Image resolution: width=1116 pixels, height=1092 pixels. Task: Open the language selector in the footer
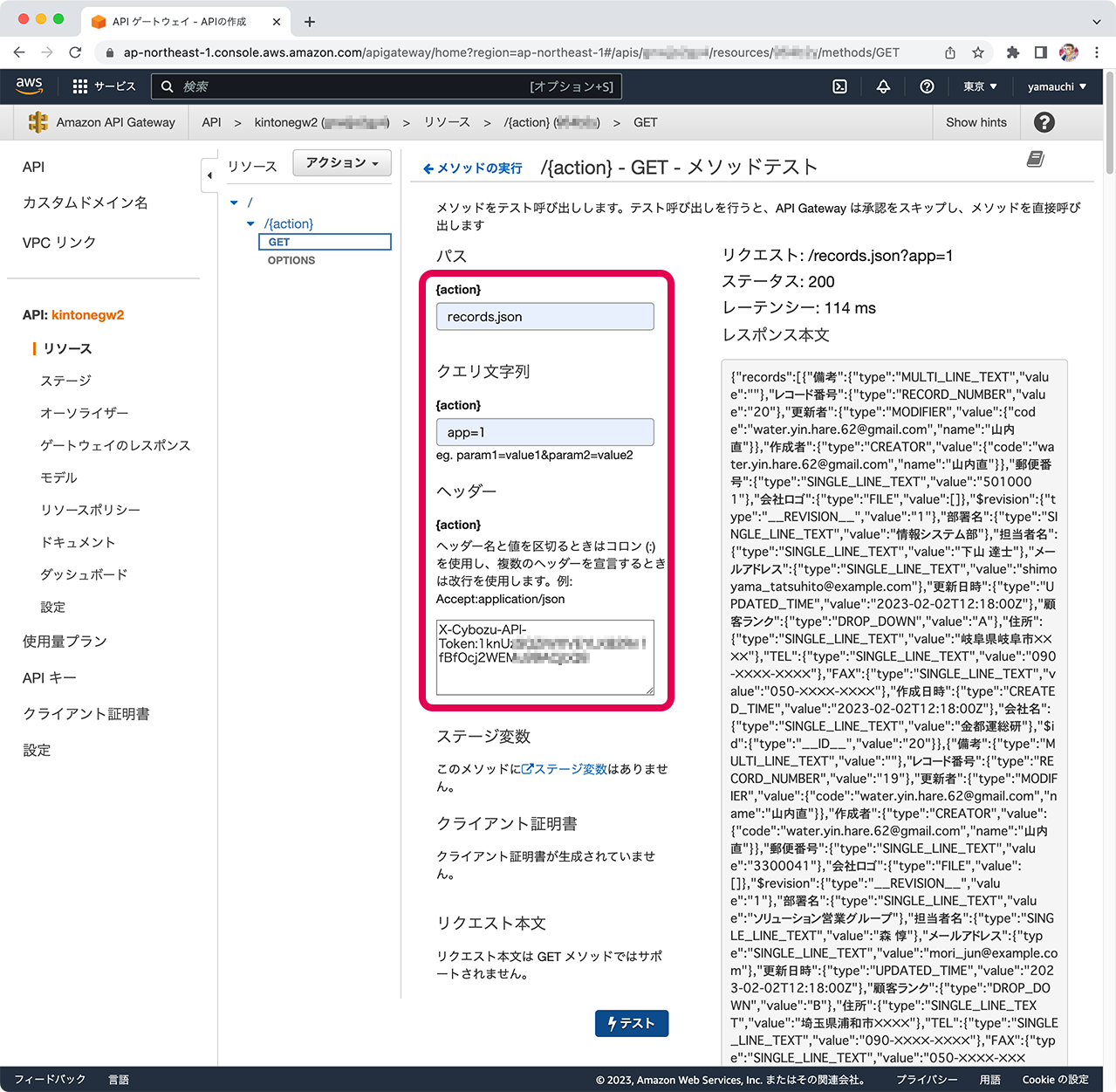(x=119, y=1080)
